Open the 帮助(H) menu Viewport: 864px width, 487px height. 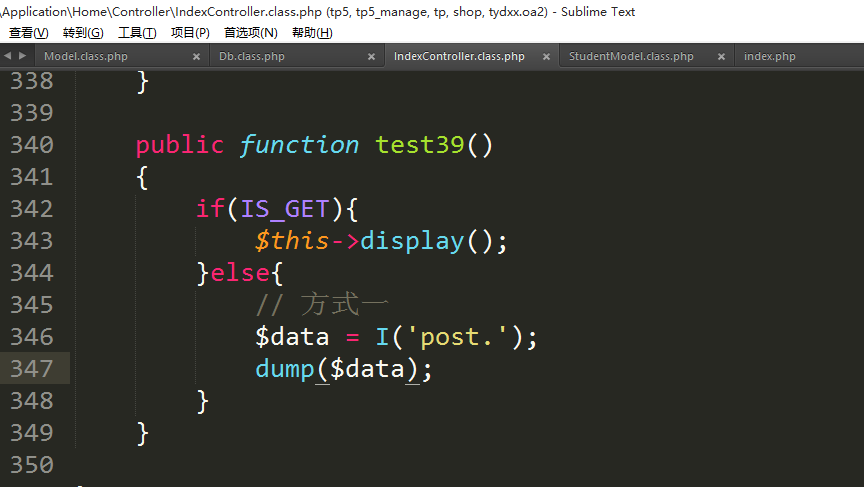point(311,33)
